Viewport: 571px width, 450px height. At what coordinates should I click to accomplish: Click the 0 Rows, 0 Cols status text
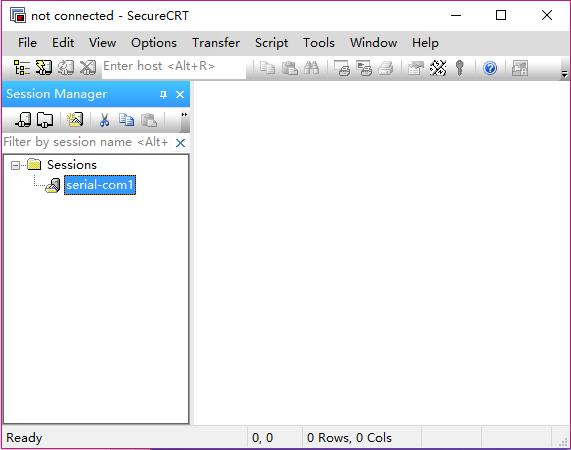349,438
